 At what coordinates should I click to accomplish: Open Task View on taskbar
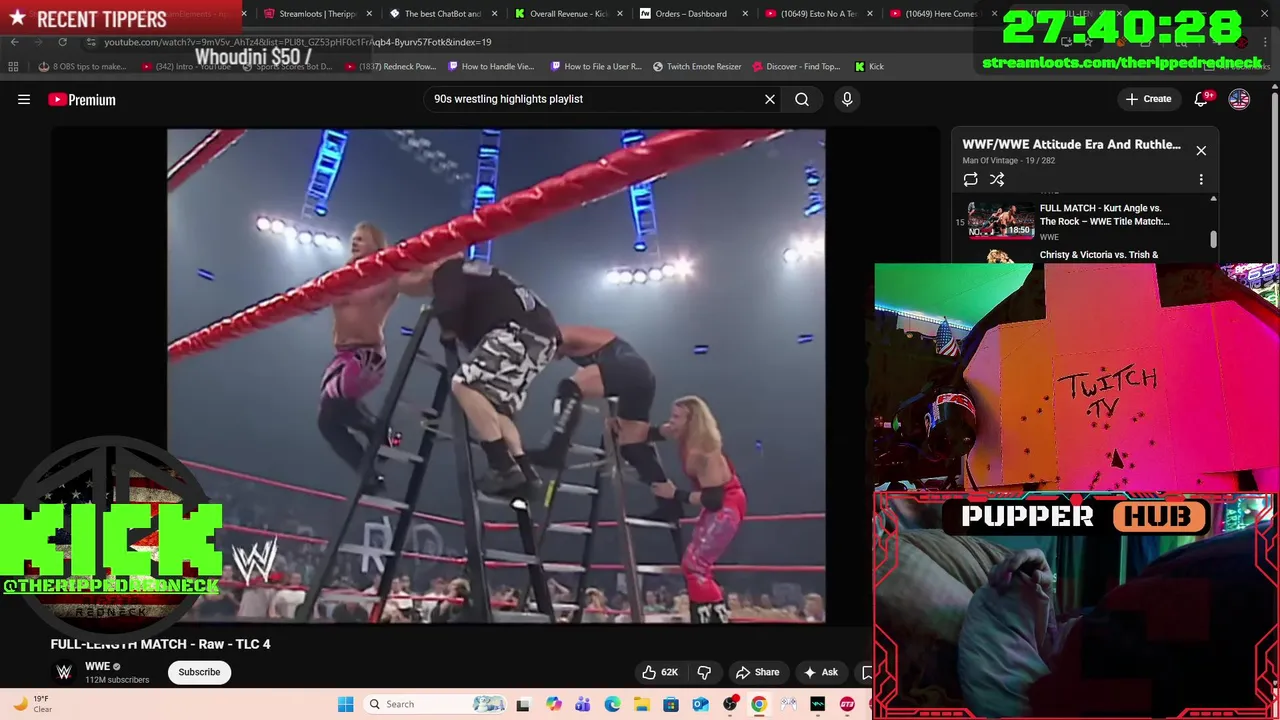(x=522, y=704)
